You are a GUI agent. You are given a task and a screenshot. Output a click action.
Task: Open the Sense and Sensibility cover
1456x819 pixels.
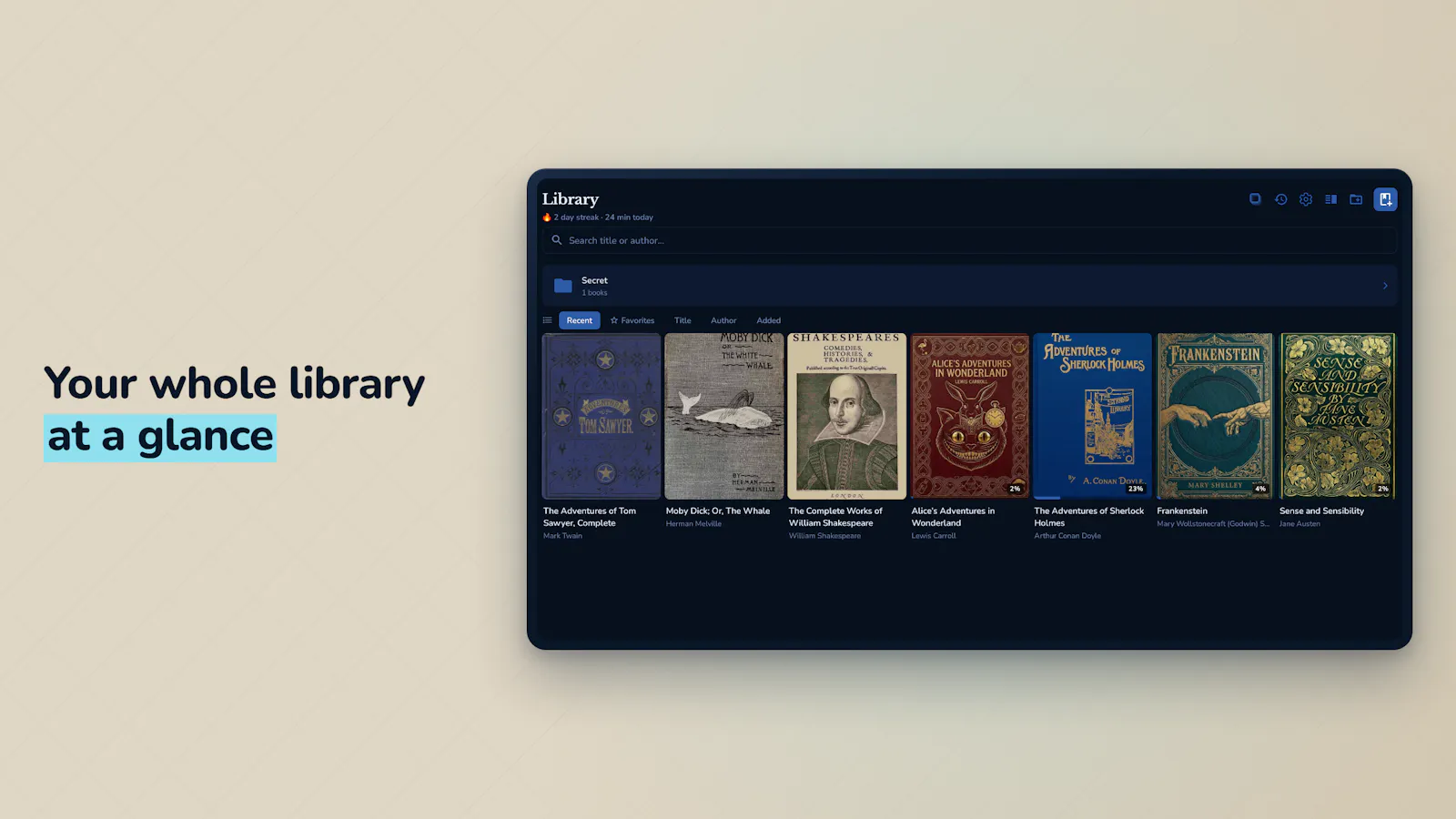[x=1338, y=416]
